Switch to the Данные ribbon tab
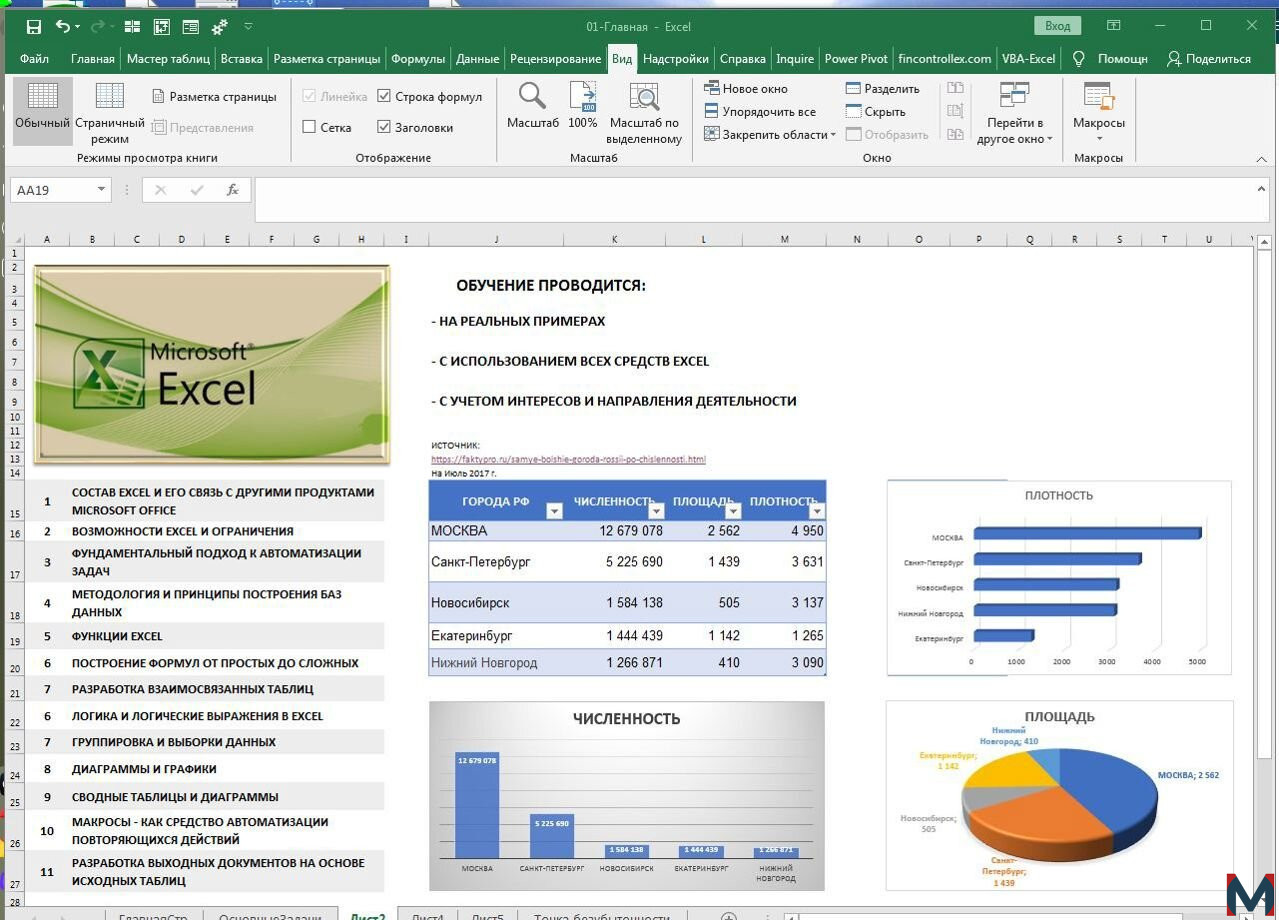 [x=478, y=59]
